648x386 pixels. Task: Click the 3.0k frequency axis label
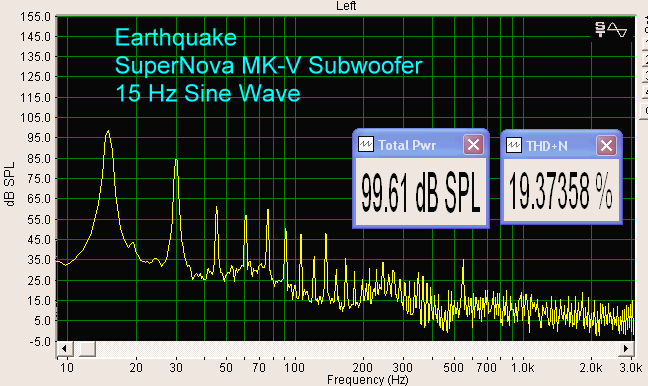[x=631, y=367]
